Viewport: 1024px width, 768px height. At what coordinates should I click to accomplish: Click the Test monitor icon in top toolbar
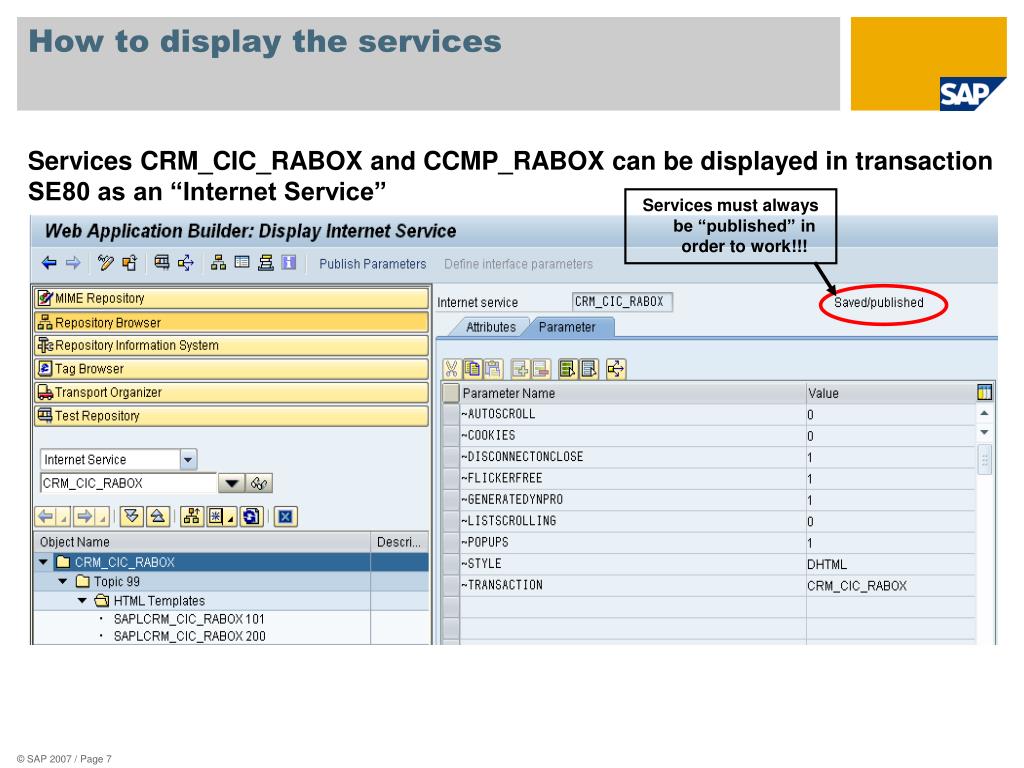(162, 263)
